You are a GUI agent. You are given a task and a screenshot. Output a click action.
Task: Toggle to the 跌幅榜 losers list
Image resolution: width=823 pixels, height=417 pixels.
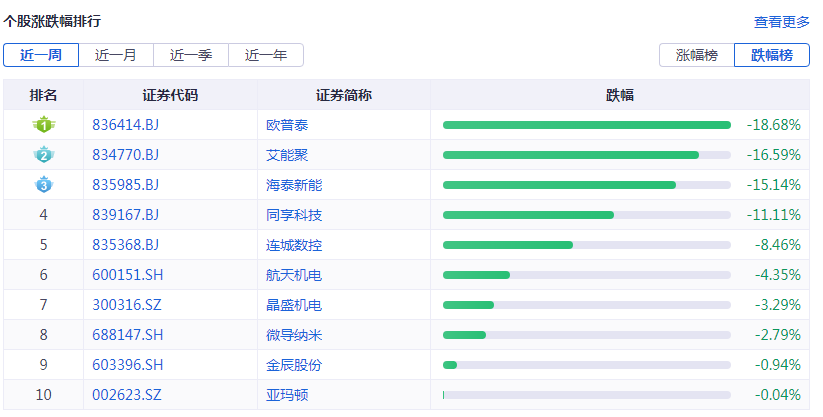772,55
